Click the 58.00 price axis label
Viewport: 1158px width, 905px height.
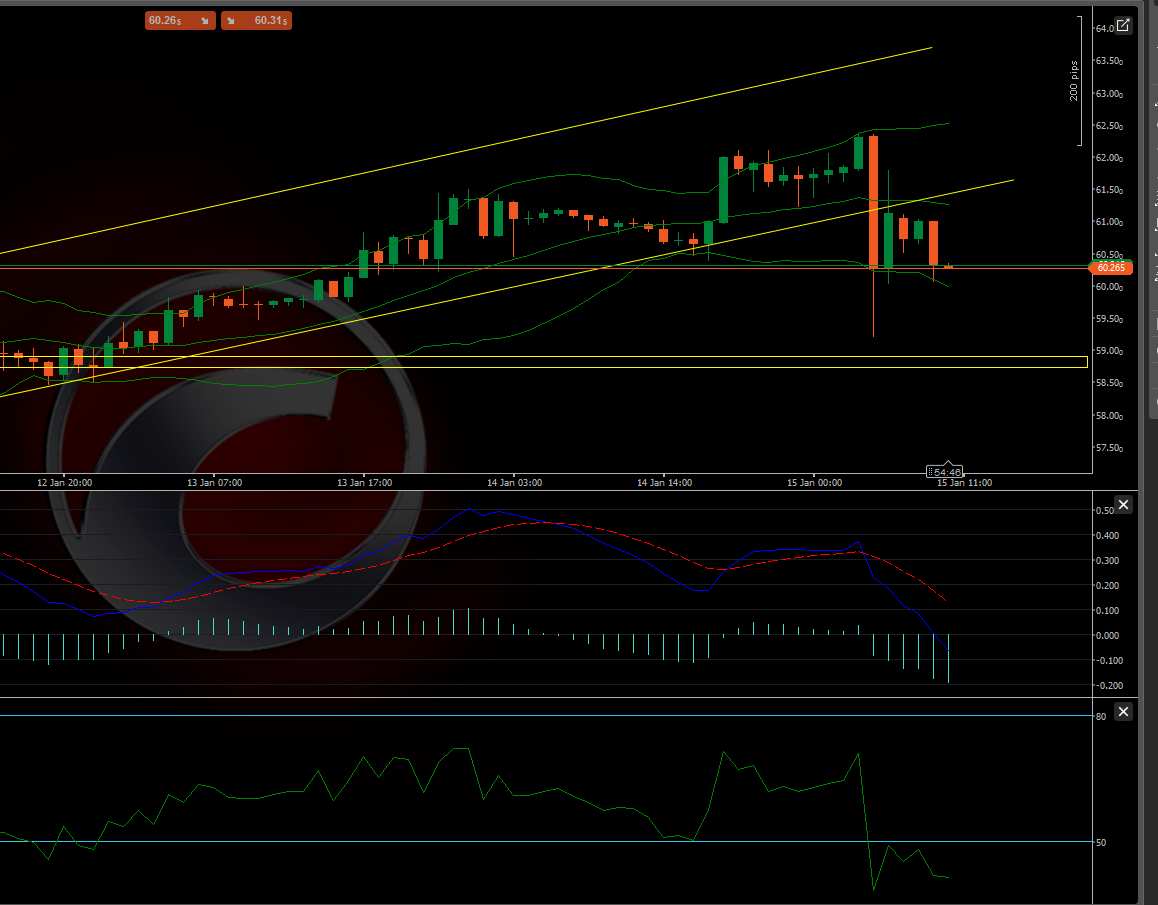(1109, 416)
